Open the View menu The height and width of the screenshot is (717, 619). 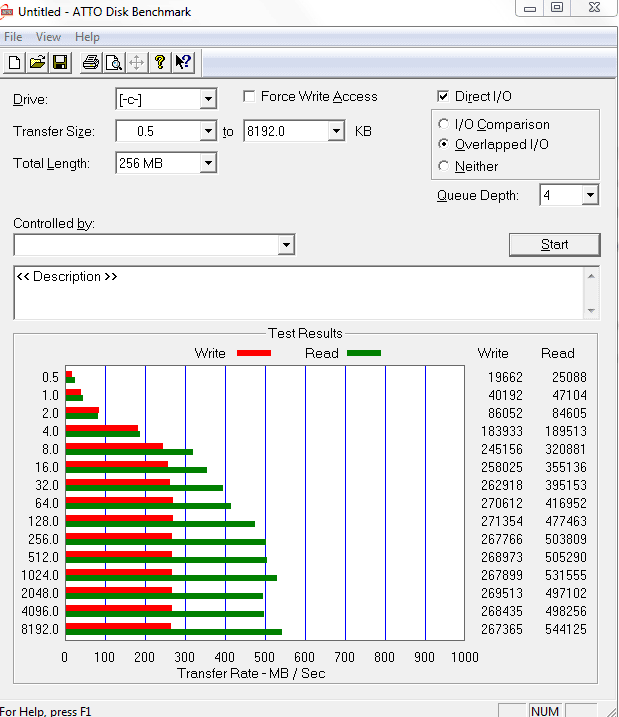pyautogui.click(x=48, y=37)
